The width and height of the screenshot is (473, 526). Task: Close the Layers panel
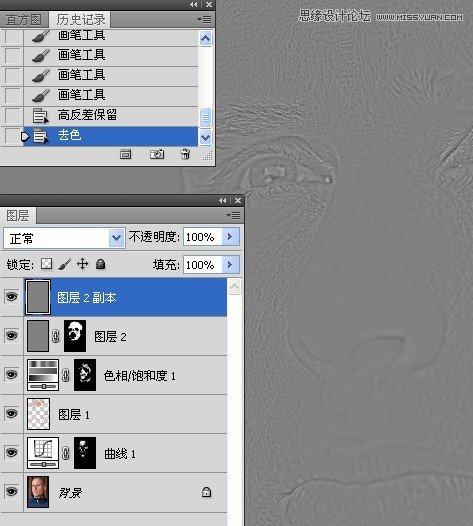click(x=238, y=201)
